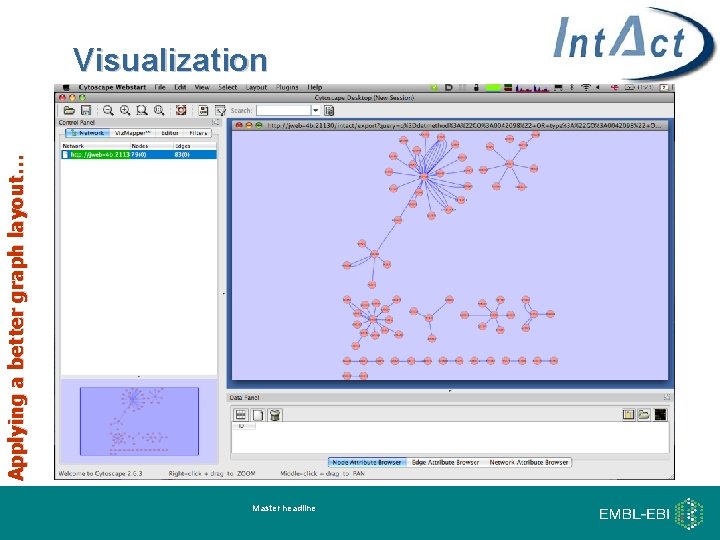Switch to the VizMapper tab

[132, 133]
